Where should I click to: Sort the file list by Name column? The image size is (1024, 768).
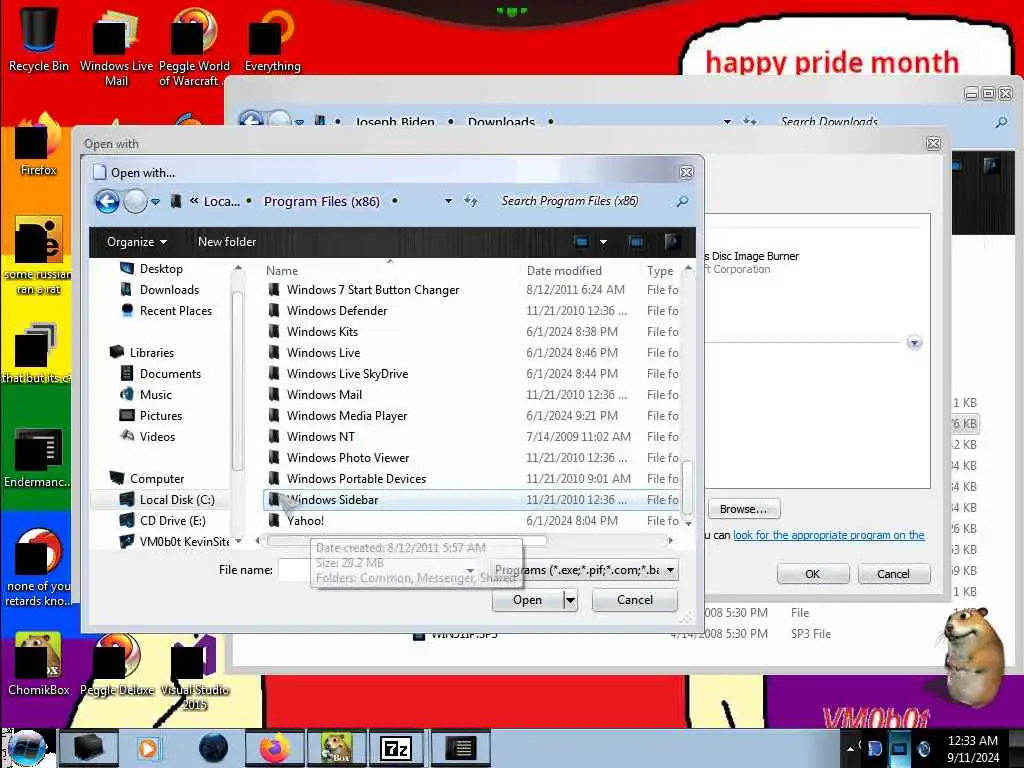tap(281, 270)
